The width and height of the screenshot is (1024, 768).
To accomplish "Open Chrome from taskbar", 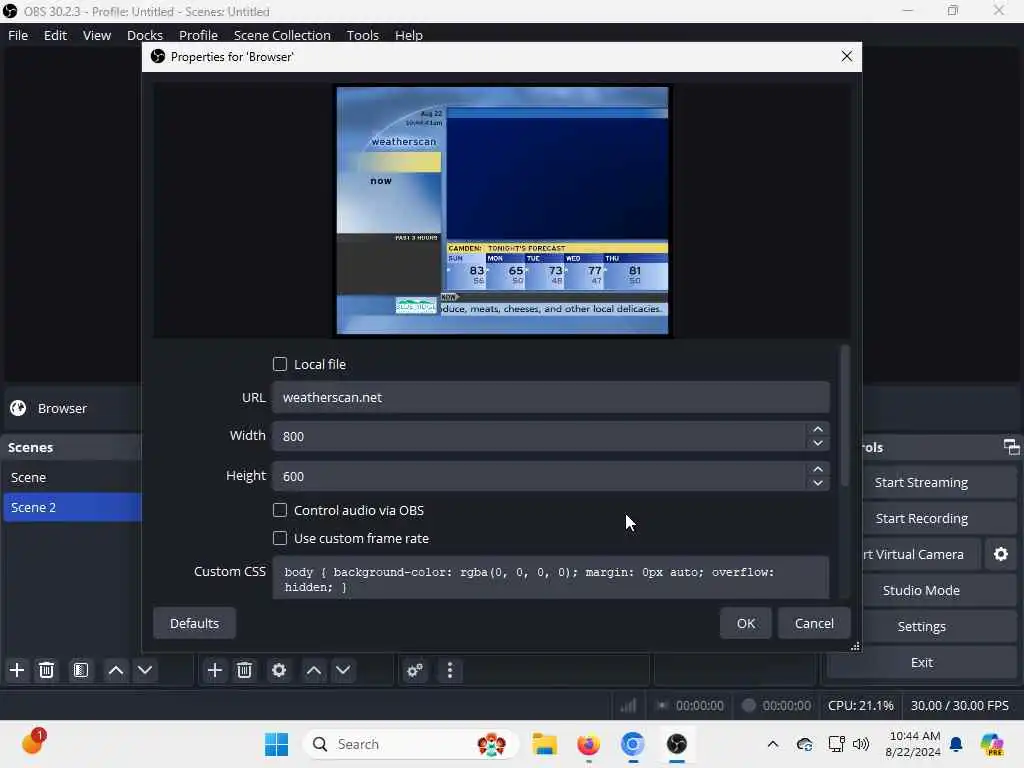I will (x=632, y=744).
